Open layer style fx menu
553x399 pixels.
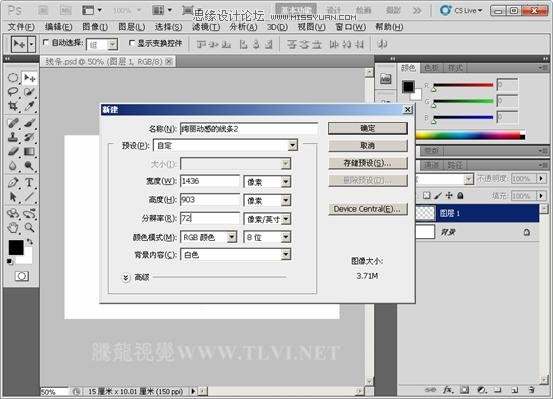coord(448,390)
